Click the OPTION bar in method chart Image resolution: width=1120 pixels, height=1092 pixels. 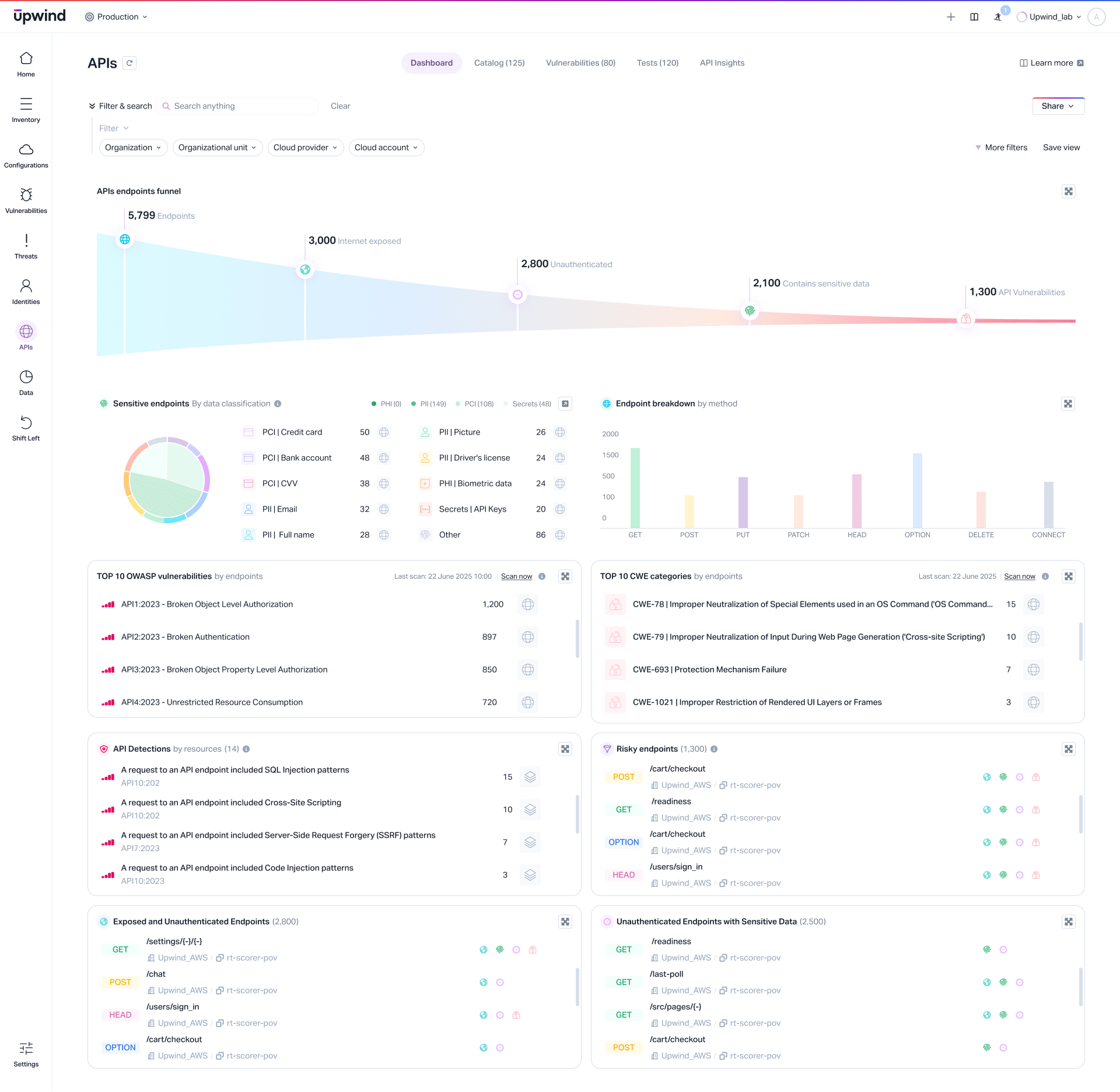[x=918, y=491]
